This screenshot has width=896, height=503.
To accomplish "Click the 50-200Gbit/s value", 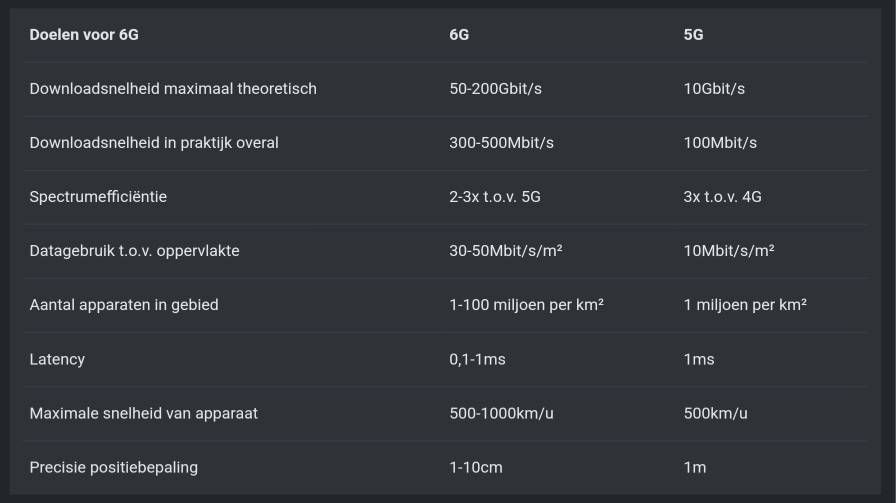I will click(495, 89).
